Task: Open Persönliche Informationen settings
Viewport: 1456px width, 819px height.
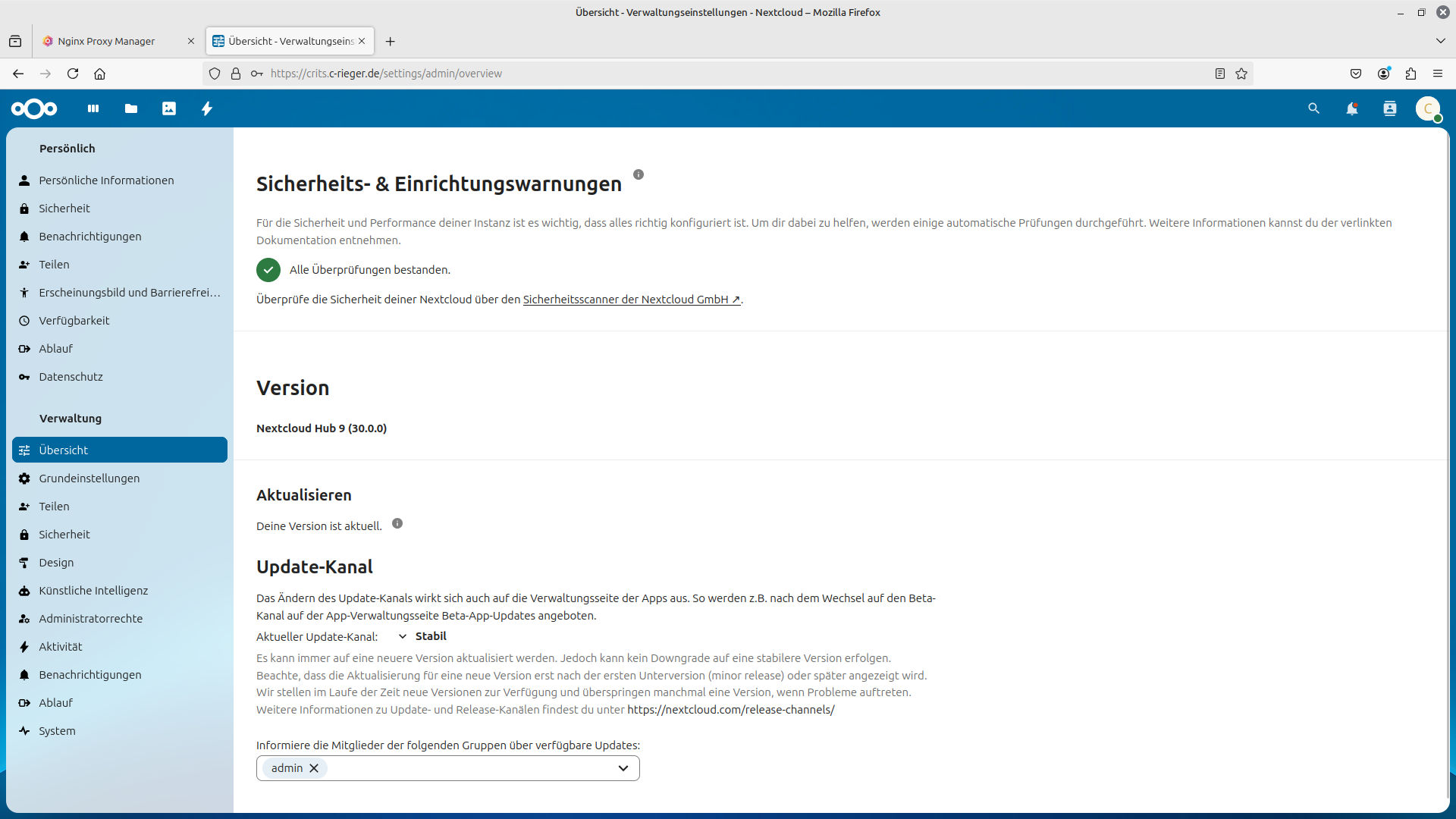Action: [120, 180]
